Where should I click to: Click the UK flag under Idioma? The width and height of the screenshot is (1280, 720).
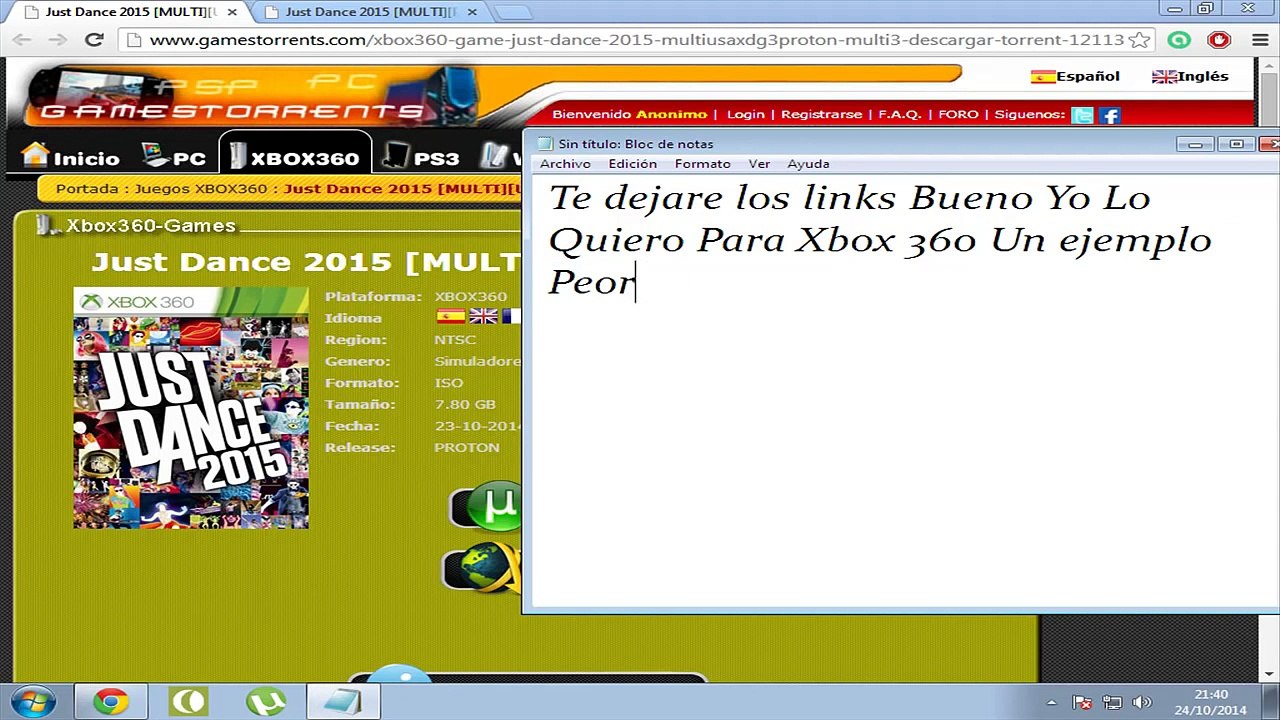point(483,316)
